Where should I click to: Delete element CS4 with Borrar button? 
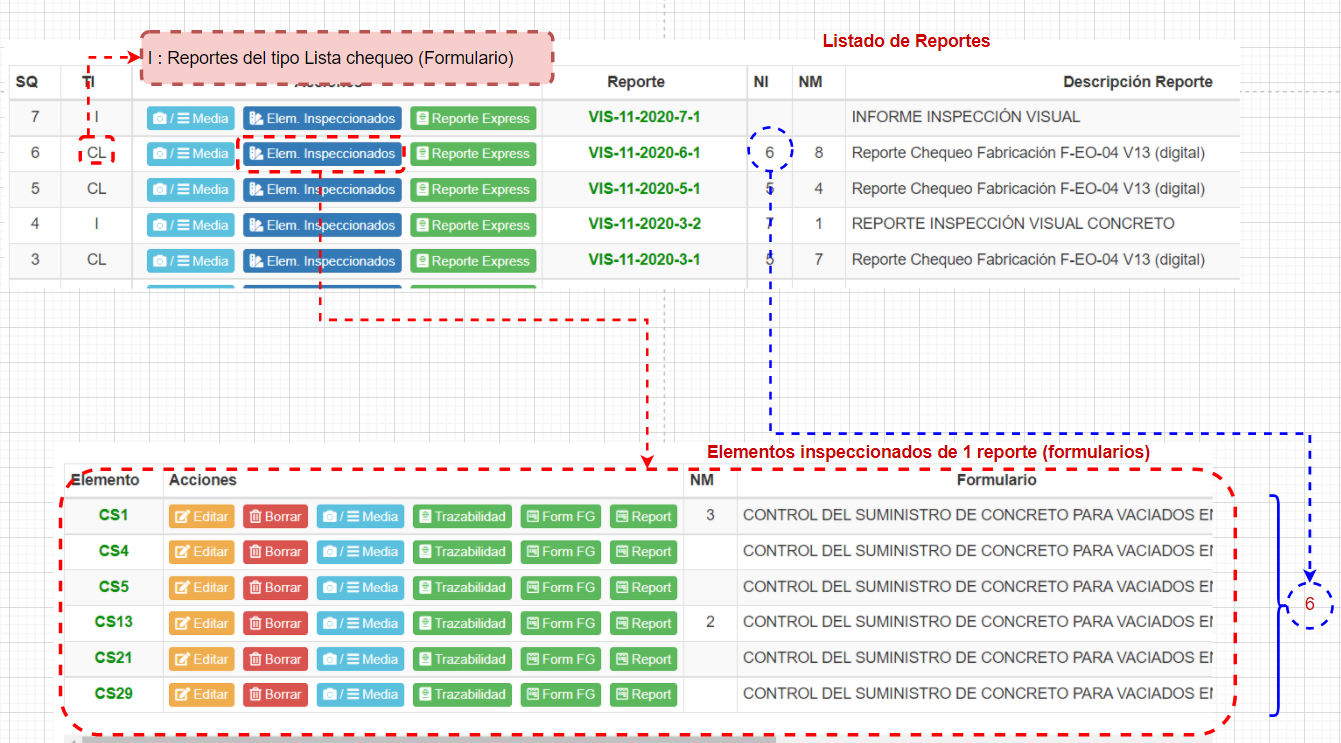tap(275, 552)
